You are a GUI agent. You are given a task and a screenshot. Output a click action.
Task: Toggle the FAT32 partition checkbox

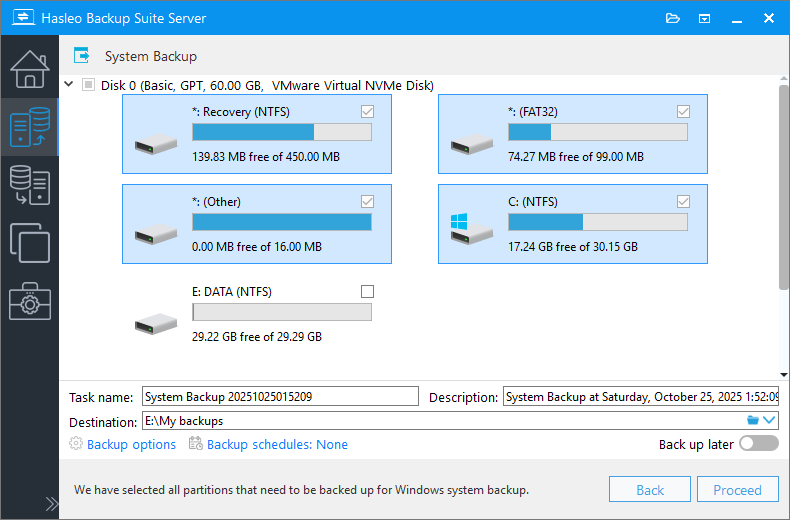[683, 111]
